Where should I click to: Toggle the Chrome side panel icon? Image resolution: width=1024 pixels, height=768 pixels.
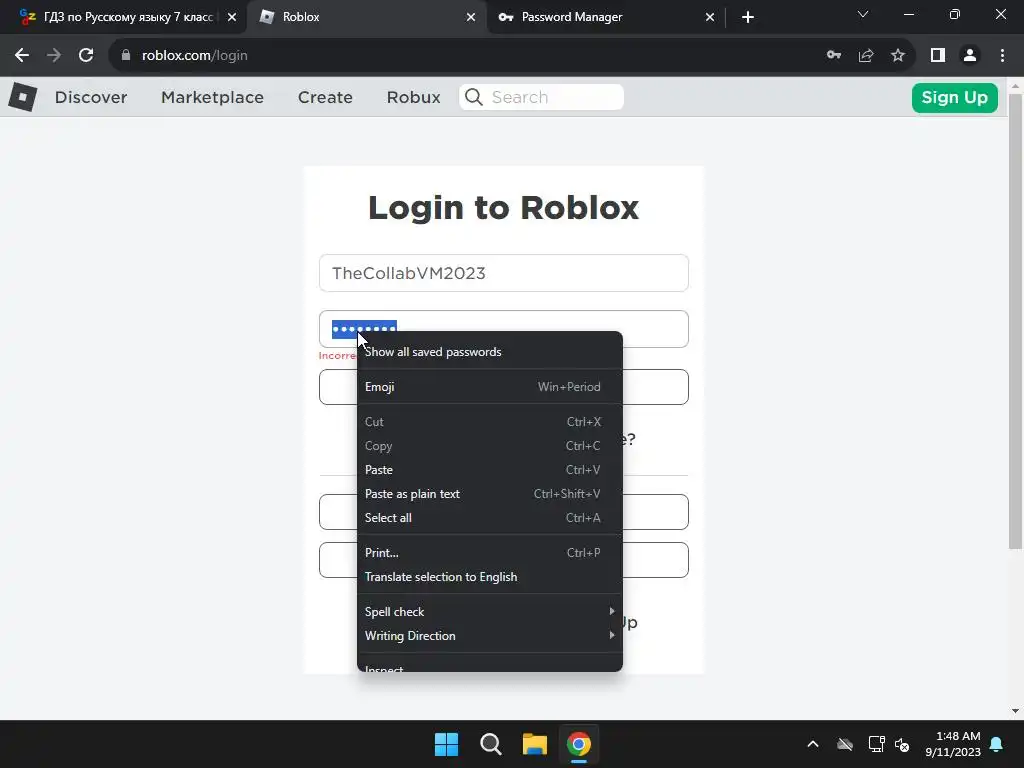[x=938, y=56]
